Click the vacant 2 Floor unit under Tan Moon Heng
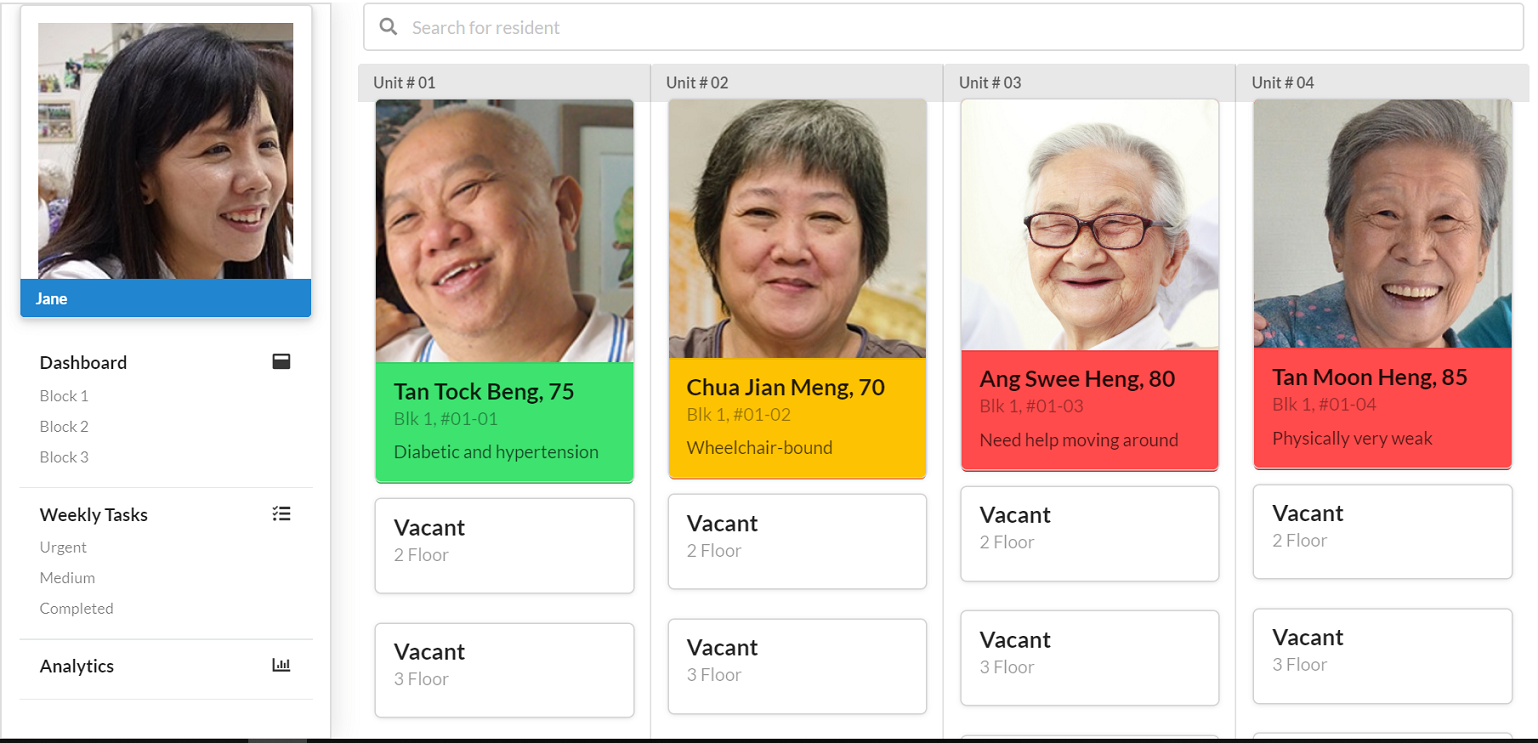 1382,531
